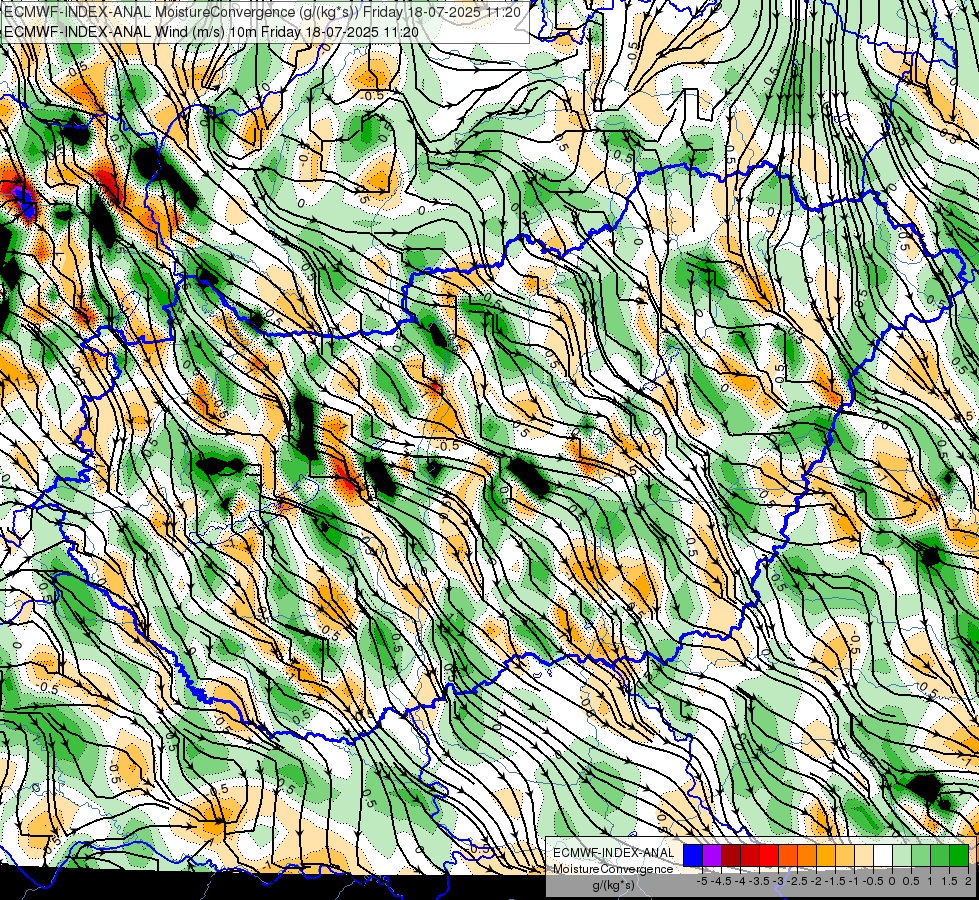979x900 pixels.
Task: Pick the red-orange swatch between -3 and -2.5
Action: pyautogui.click(x=788, y=856)
